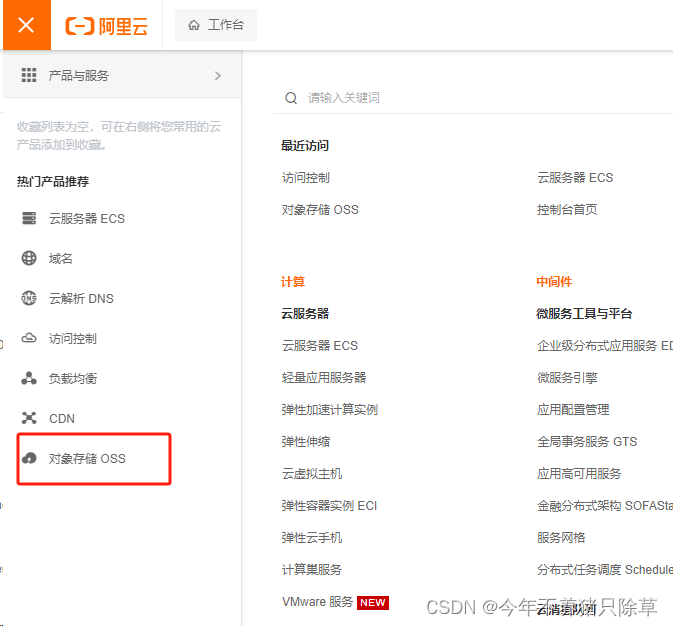Click the Alibaba Cloud logo
Screen dimensions: 673x626
[106, 26]
